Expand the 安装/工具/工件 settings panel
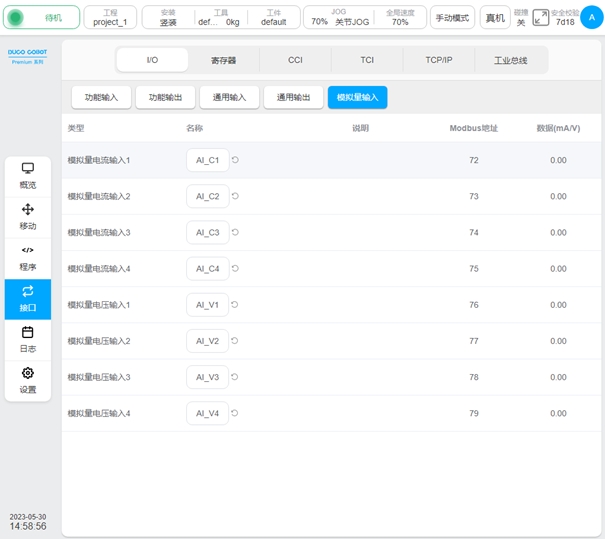This screenshot has height=539, width=605. (219, 17)
